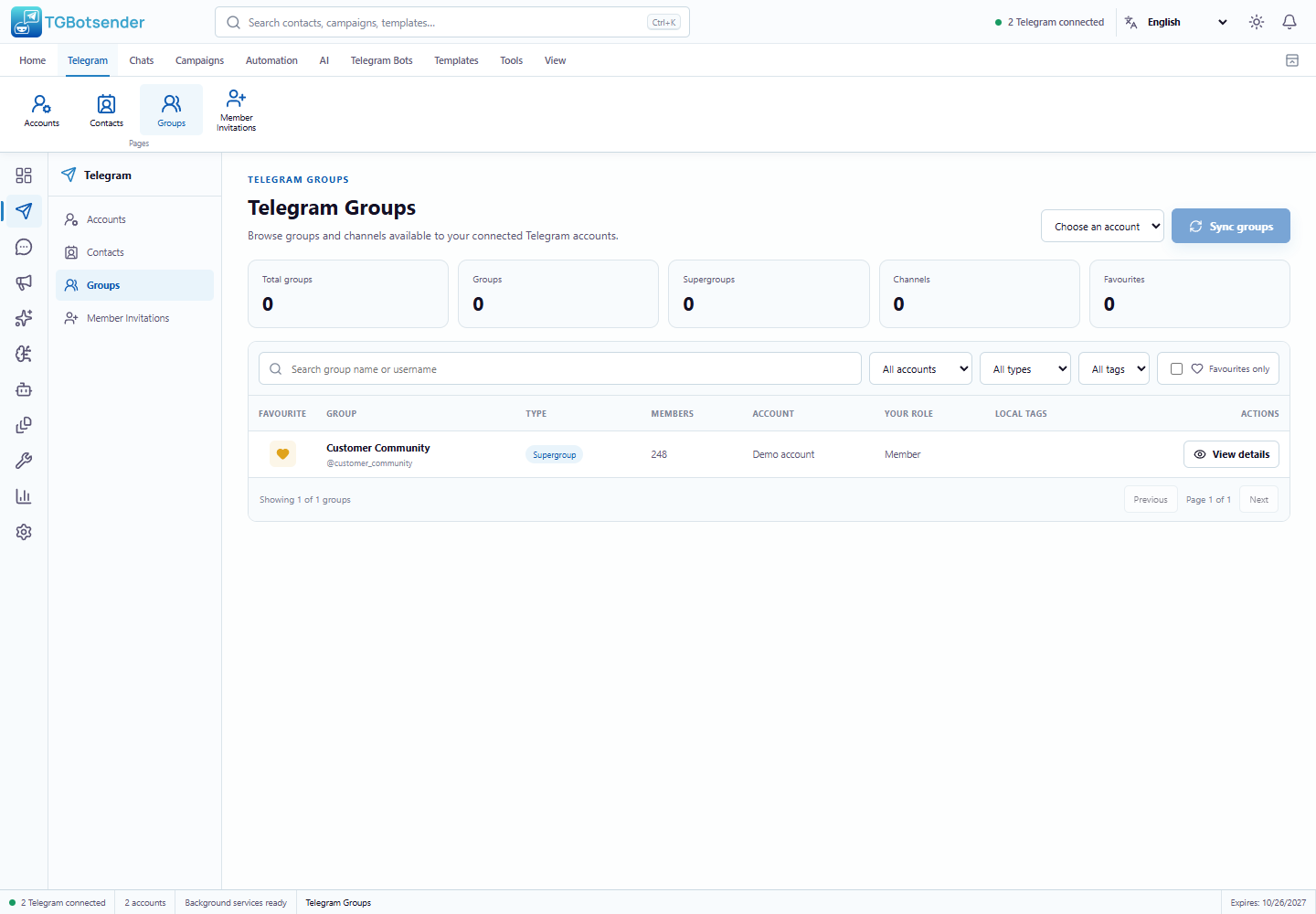Go to the Telegram Bots tab
This screenshot has height=914, width=1316.
coord(382,60)
